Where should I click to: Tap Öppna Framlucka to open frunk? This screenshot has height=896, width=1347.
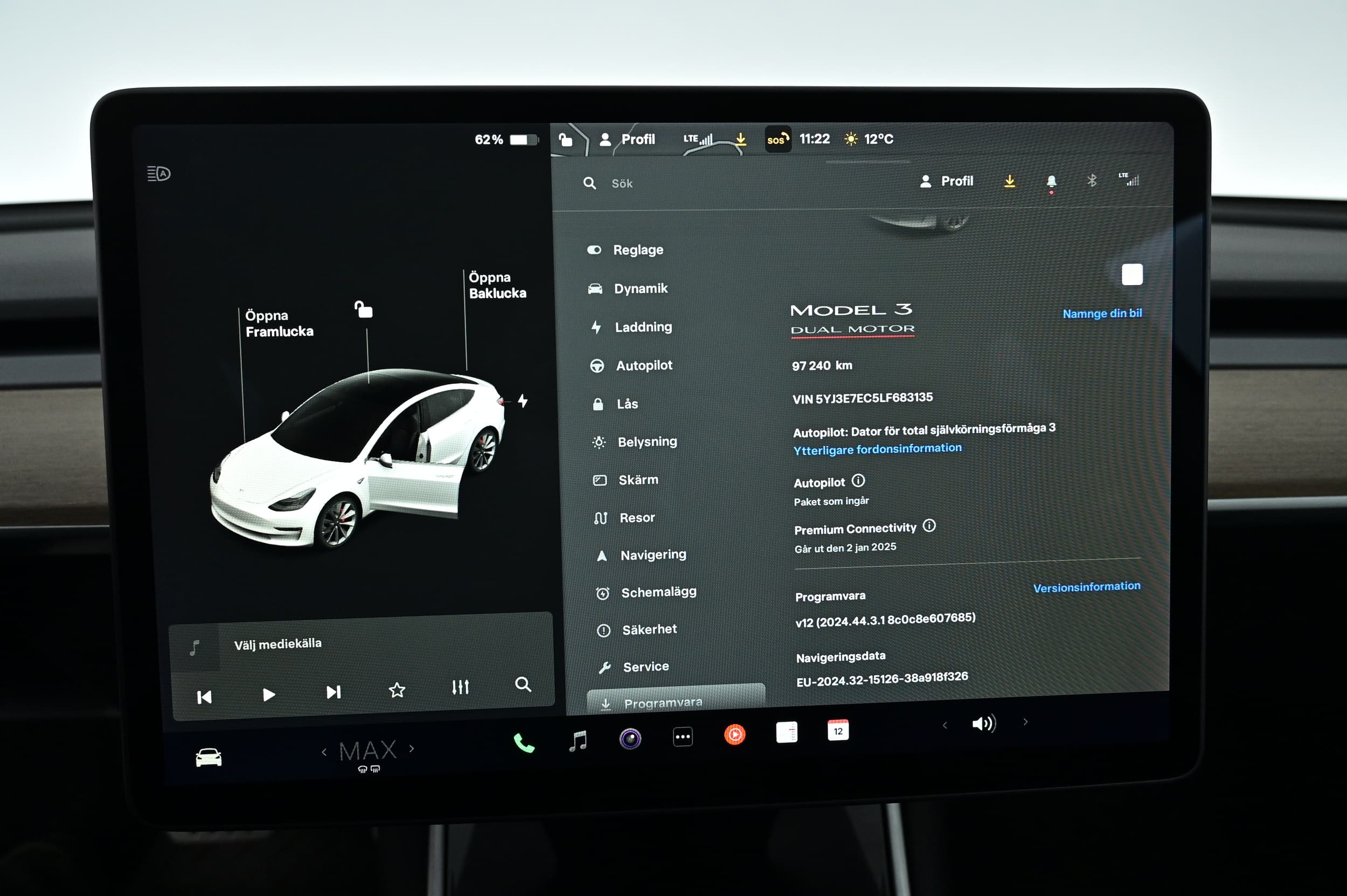(279, 323)
